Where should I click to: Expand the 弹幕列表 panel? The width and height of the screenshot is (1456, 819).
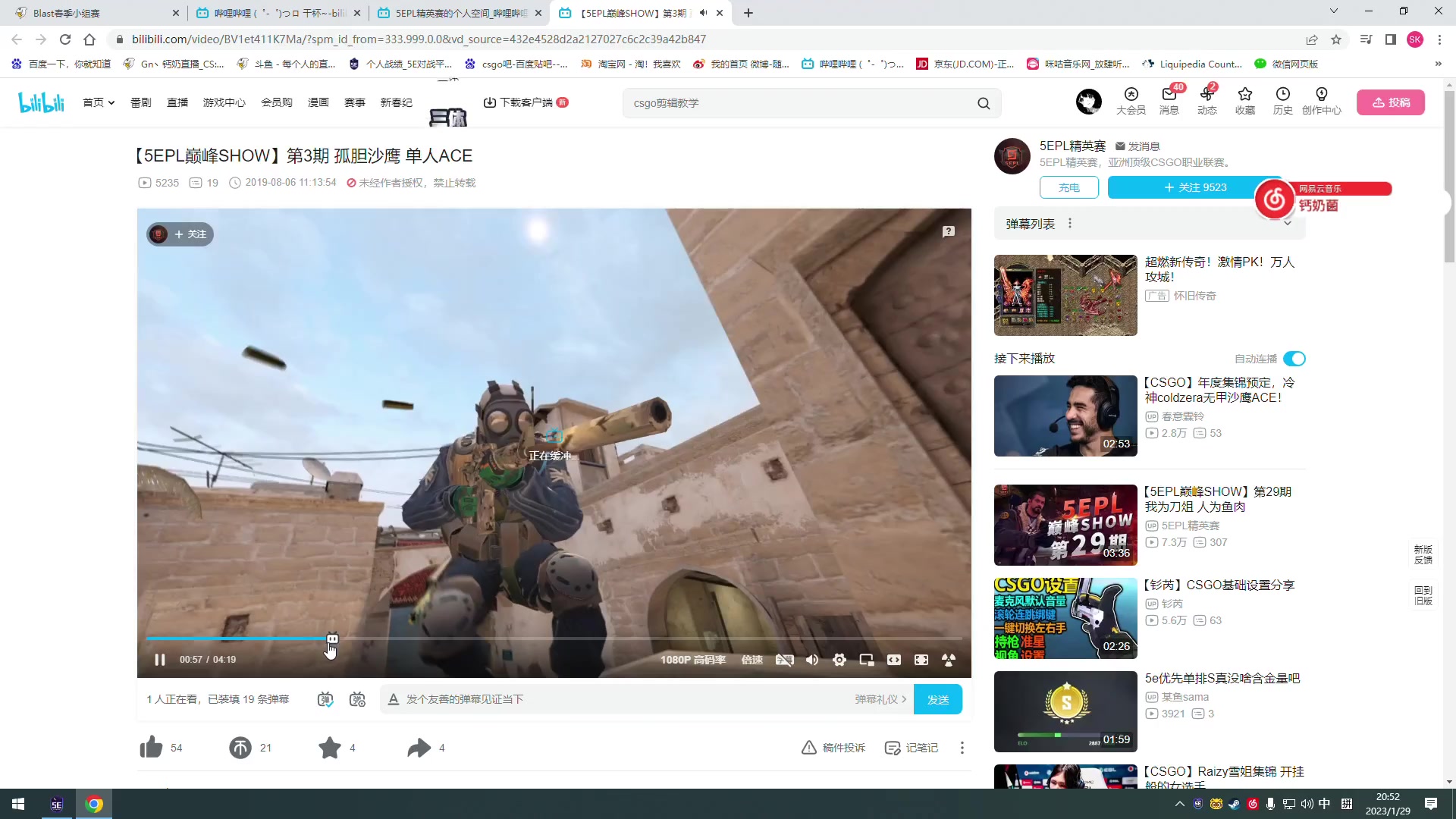coord(1288,224)
